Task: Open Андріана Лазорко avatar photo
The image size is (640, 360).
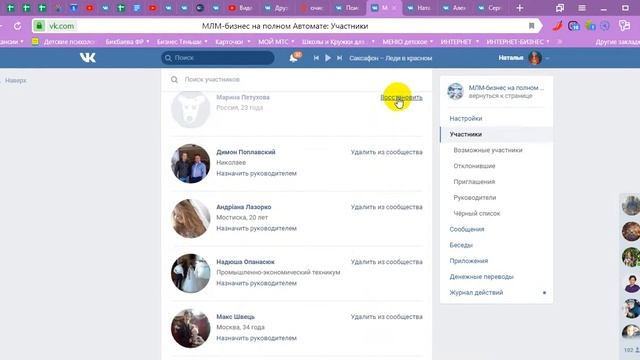Action: pos(191,218)
